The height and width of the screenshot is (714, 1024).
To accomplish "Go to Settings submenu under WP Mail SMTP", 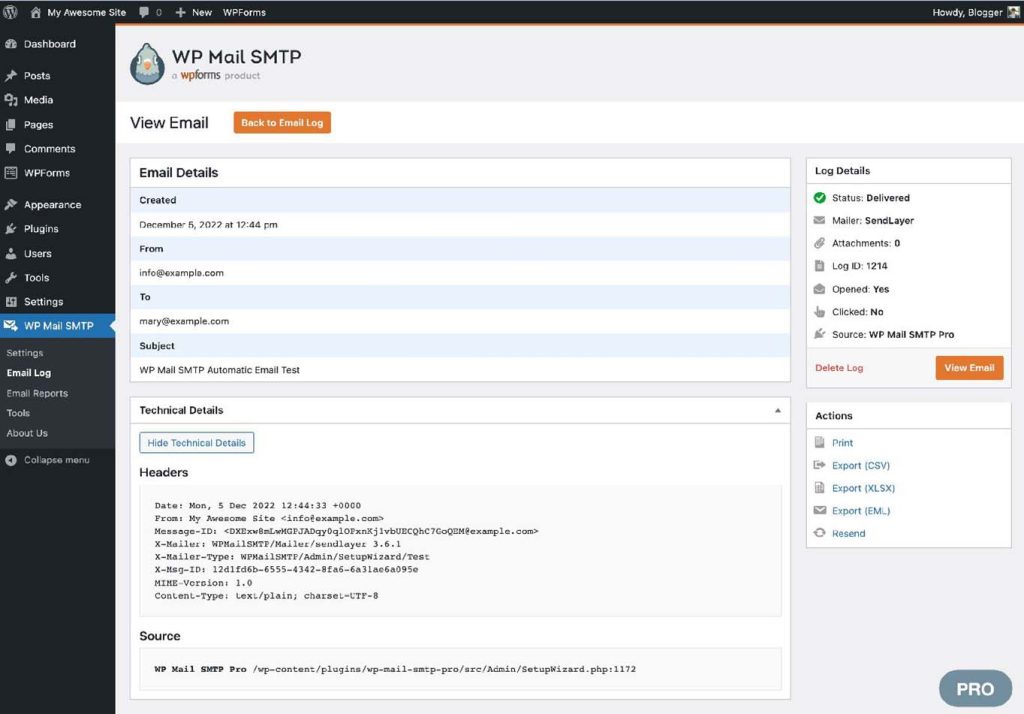I will (x=25, y=353).
